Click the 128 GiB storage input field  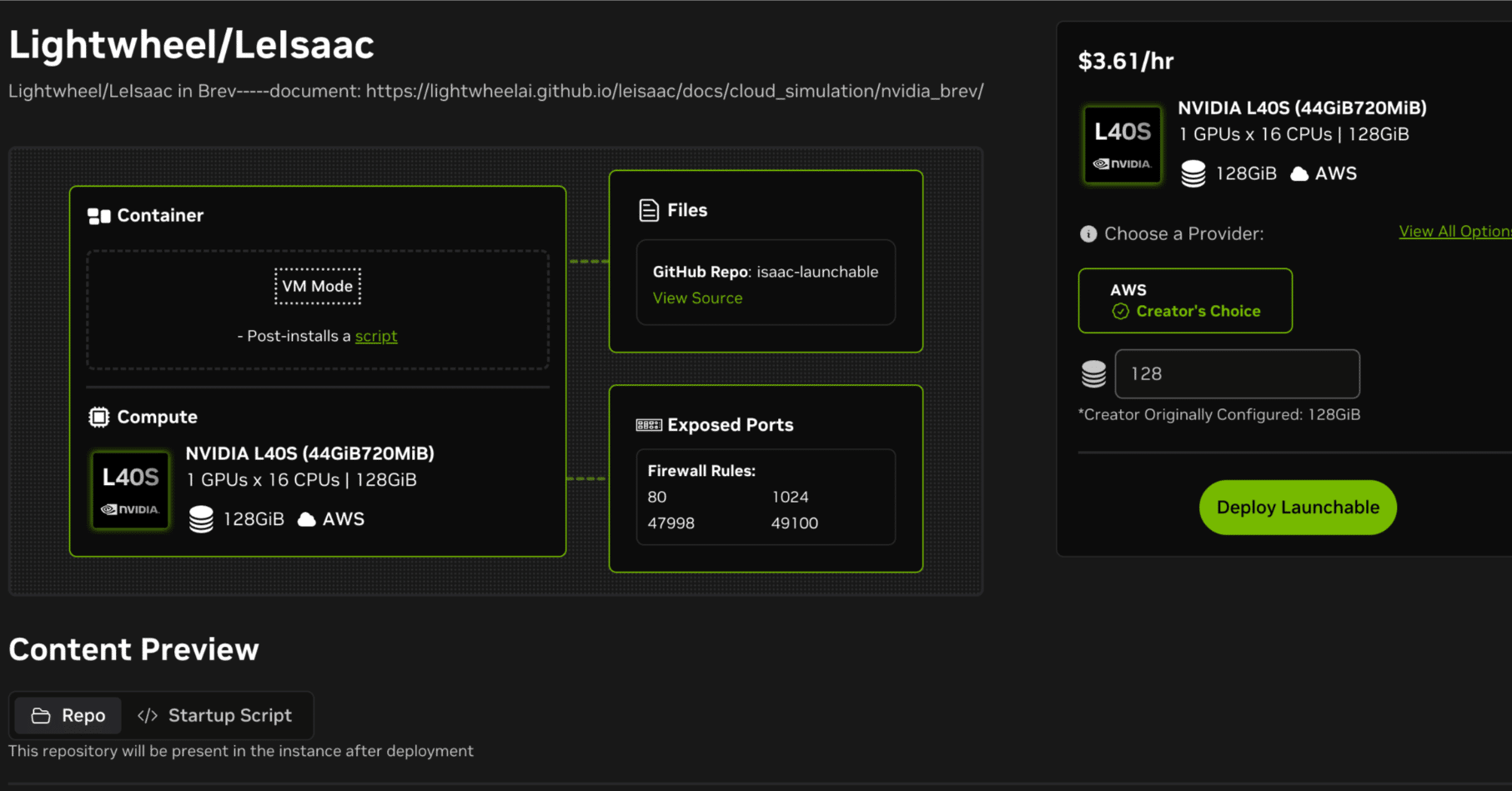pyautogui.click(x=1237, y=374)
